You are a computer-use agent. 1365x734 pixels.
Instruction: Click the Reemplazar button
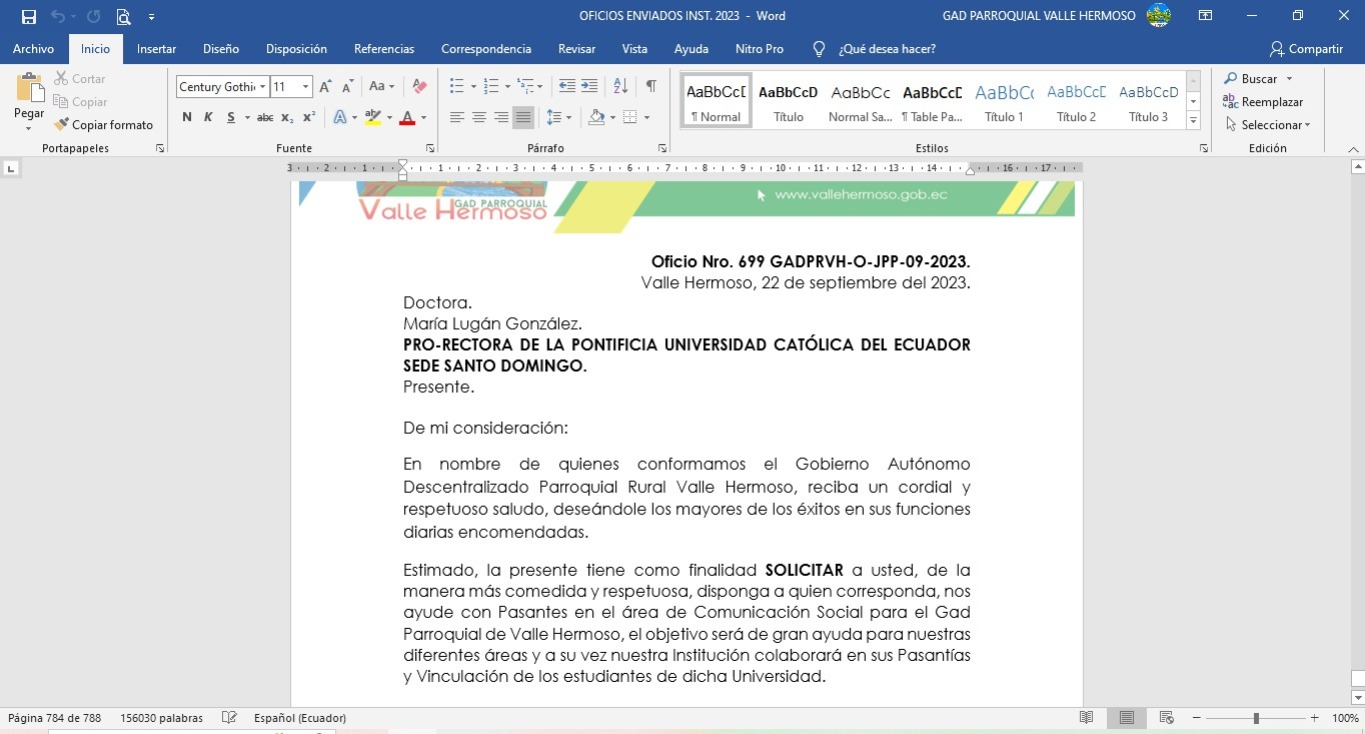(x=1264, y=102)
